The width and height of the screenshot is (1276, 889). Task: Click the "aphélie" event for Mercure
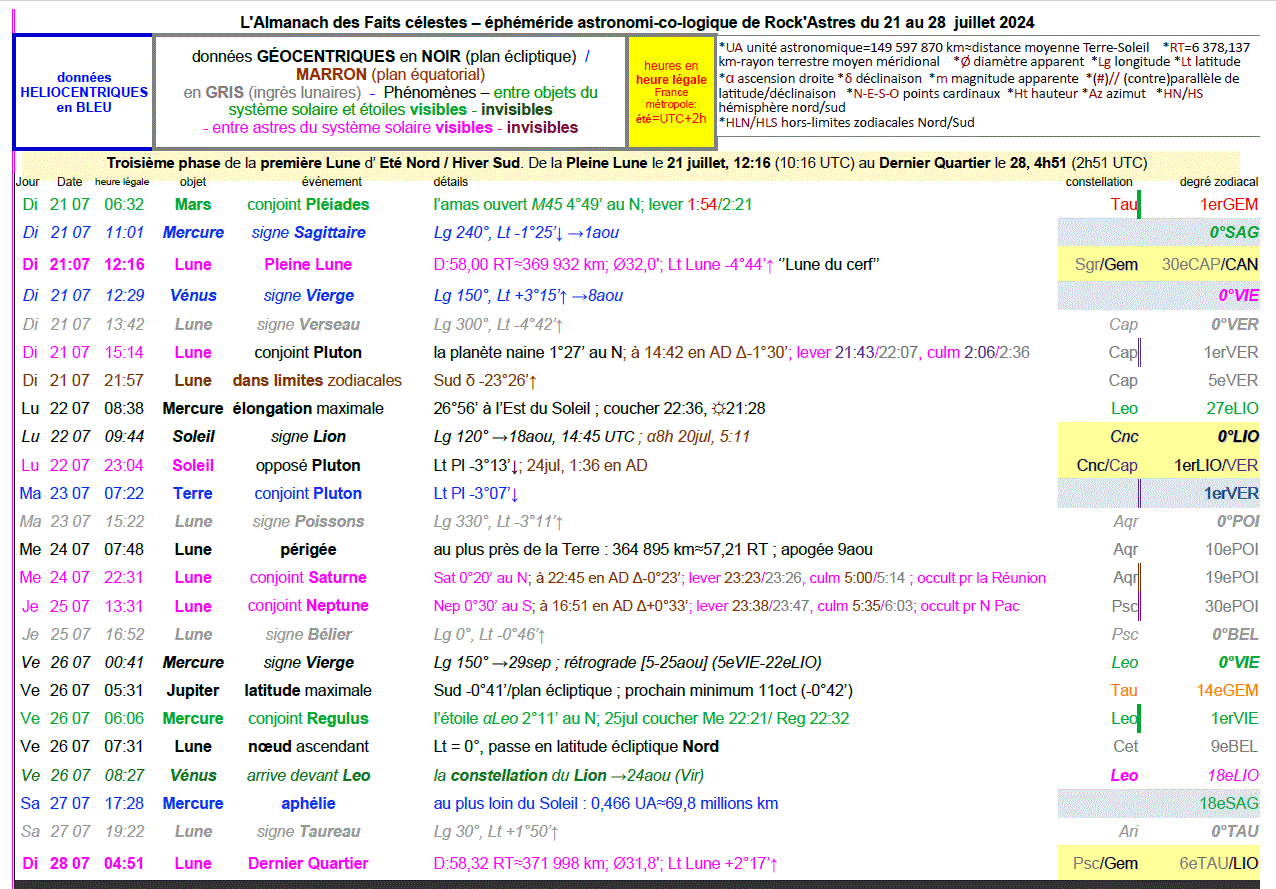pyautogui.click(x=308, y=803)
